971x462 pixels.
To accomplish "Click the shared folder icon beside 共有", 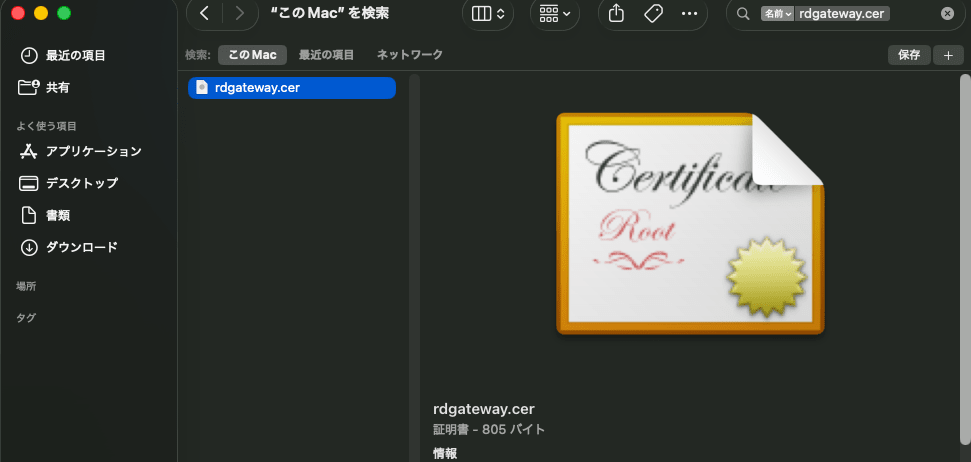I will pos(29,87).
